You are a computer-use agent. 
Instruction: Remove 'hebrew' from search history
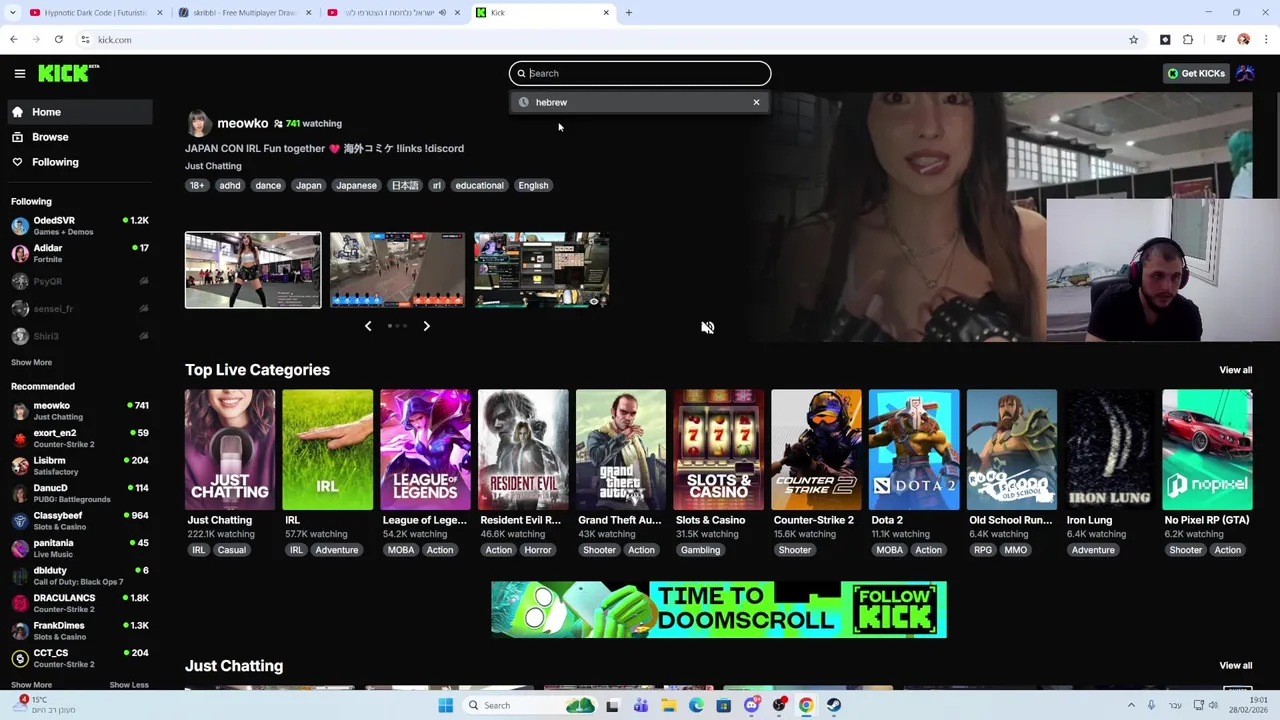click(756, 102)
